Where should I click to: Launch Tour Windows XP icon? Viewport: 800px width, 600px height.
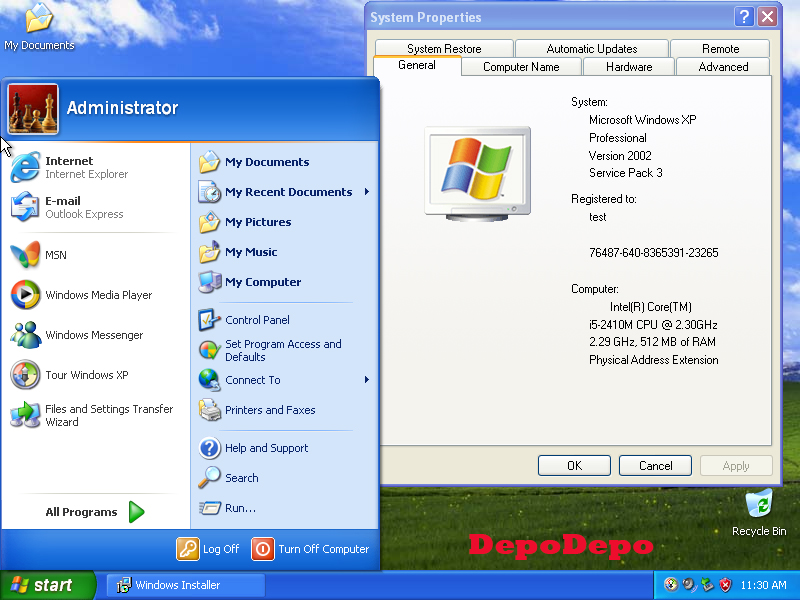pyautogui.click(x=25, y=374)
